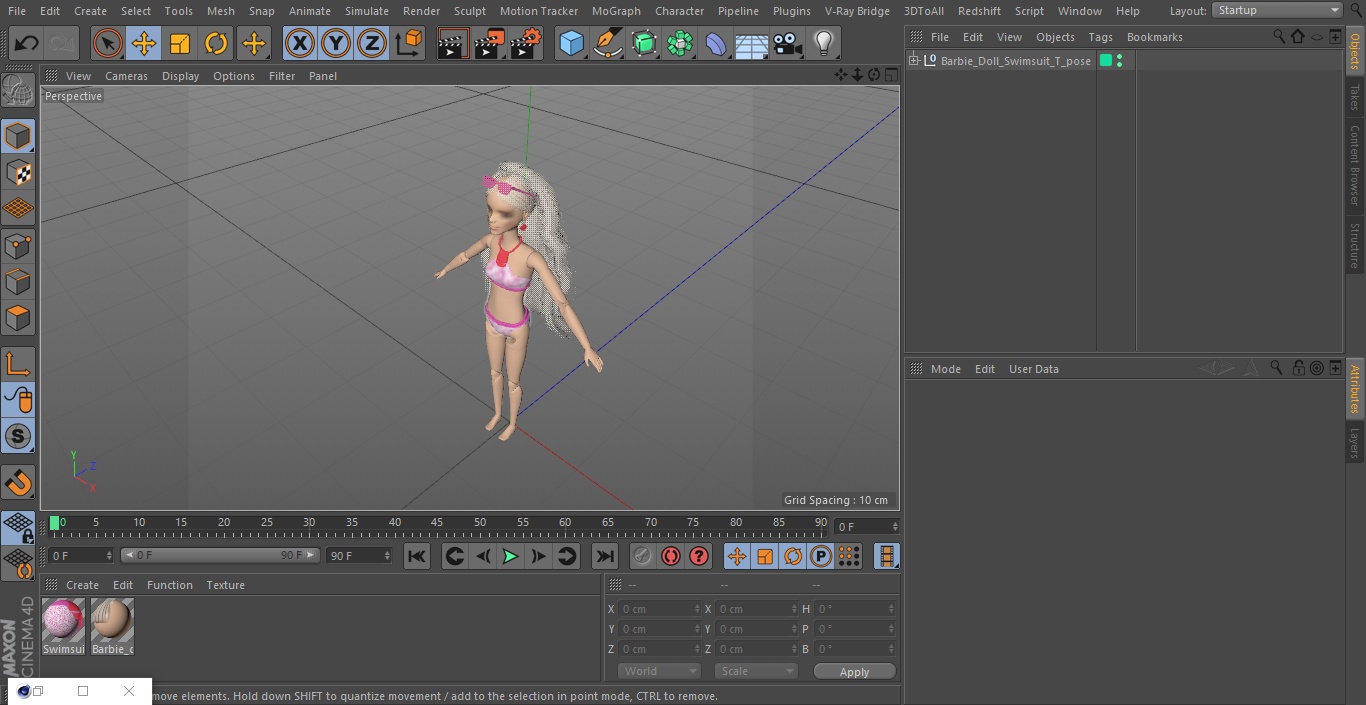This screenshot has height=705, width=1366.
Task: Open Edit Render Settings gear clapperboard
Action: (x=525, y=43)
